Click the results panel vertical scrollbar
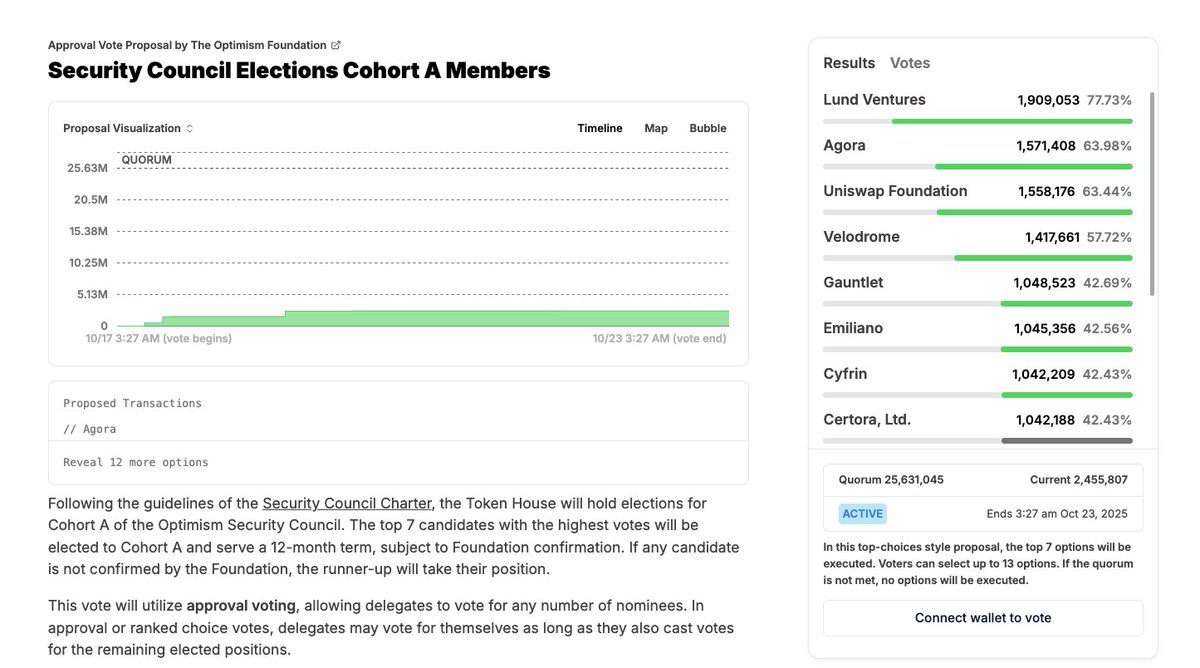This screenshot has width=1200, height=668. [x=1152, y=193]
